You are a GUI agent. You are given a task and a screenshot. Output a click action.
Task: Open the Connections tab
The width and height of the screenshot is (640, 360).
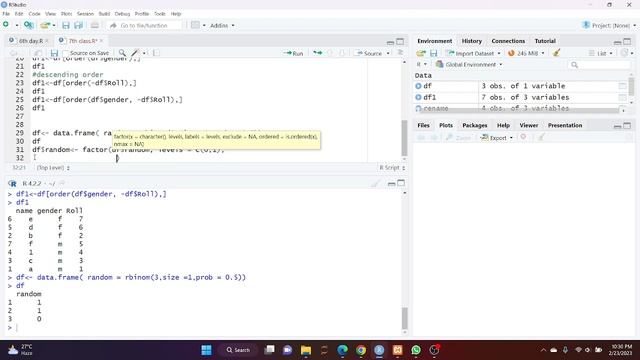508,41
